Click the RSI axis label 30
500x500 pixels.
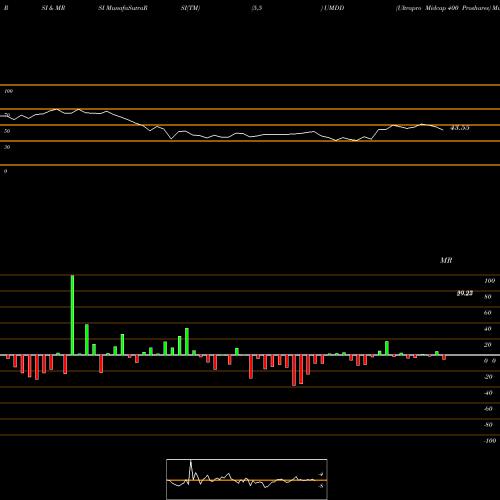[7, 147]
